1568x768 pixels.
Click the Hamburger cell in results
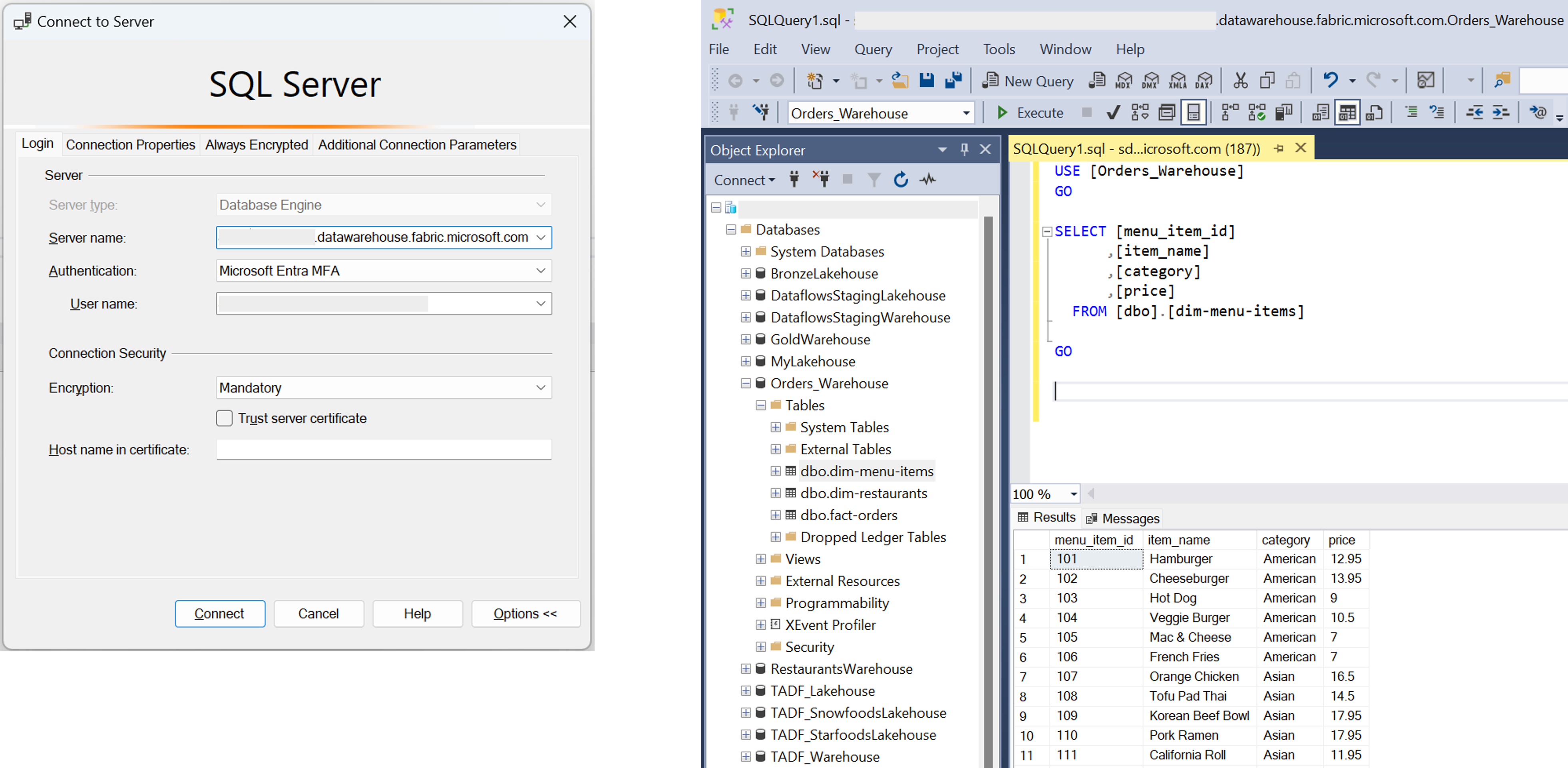point(1199,558)
